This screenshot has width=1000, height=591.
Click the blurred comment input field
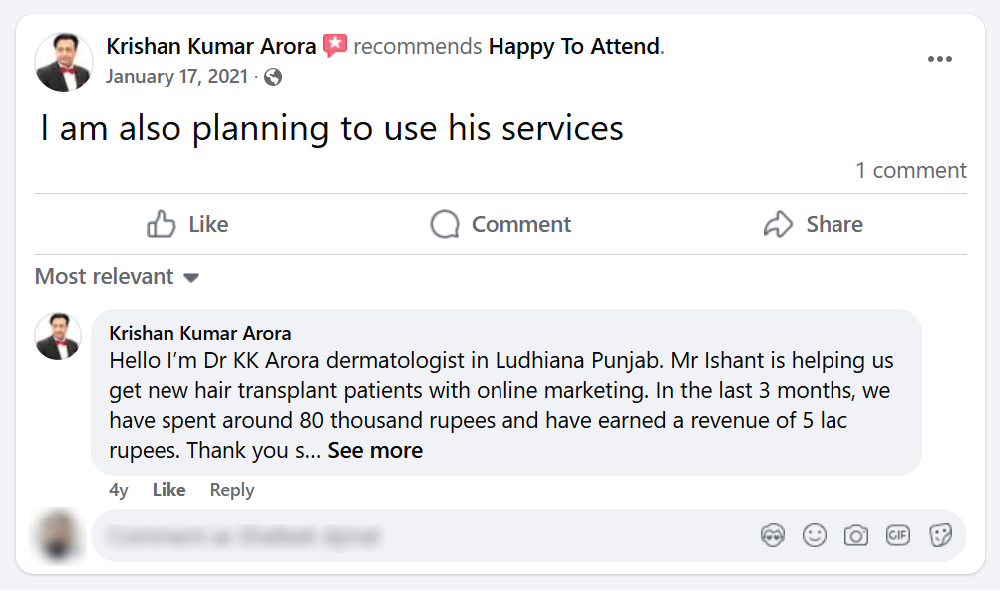point(420,536)
